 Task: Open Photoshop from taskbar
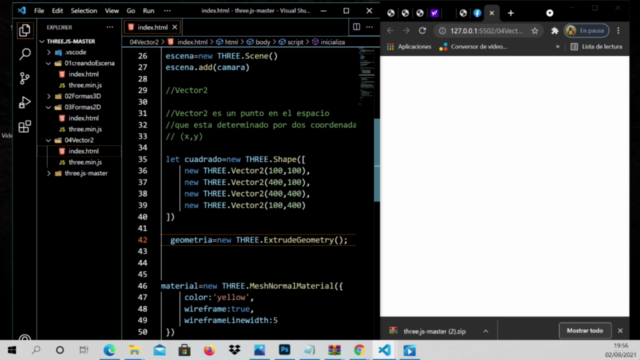[x=284, y=350]
